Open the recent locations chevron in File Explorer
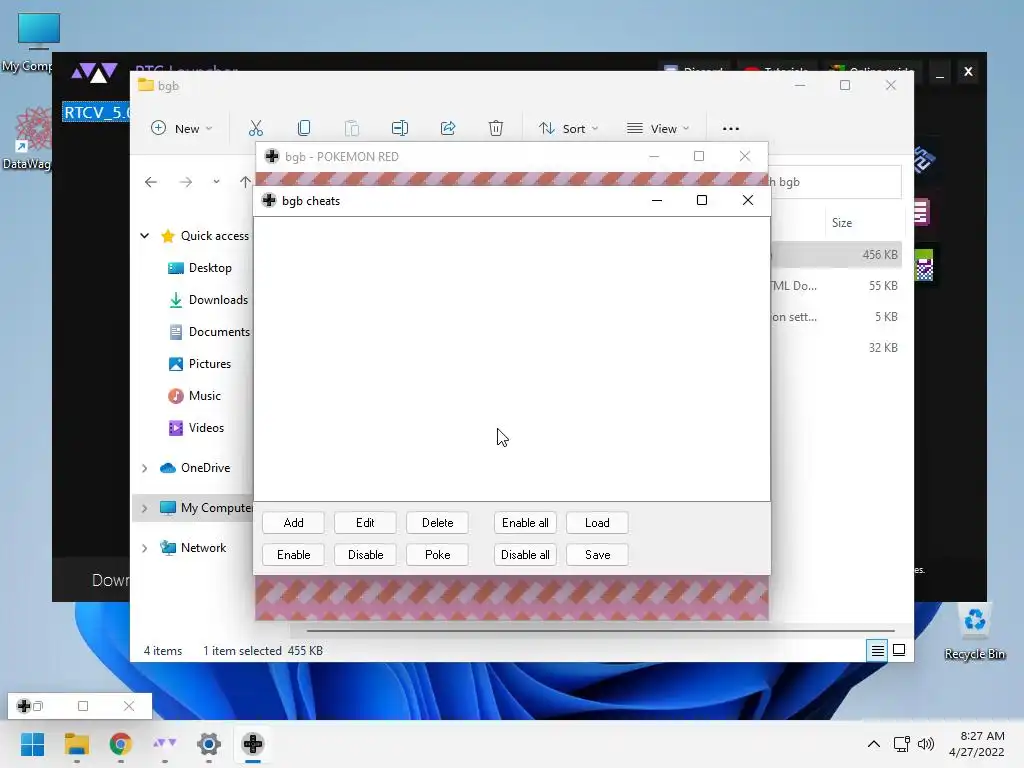This screenshot has width=1024, height=768. point(216,182)
